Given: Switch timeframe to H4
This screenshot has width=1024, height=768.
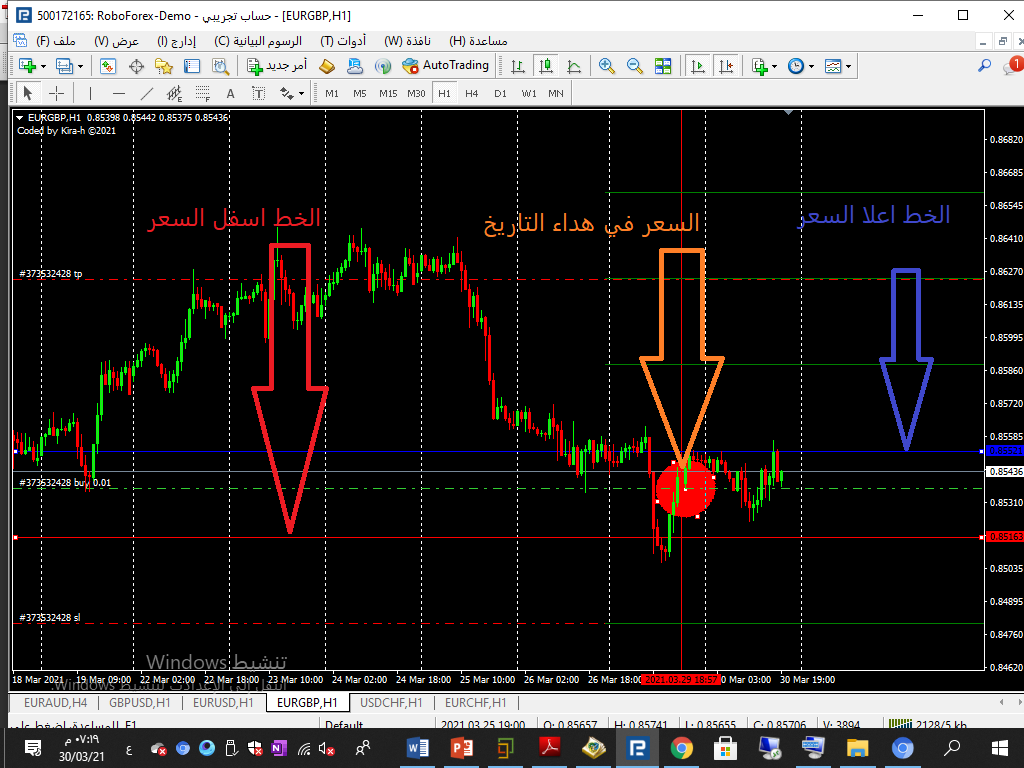Looking at the screenshot, I should [x=472, y=93].
